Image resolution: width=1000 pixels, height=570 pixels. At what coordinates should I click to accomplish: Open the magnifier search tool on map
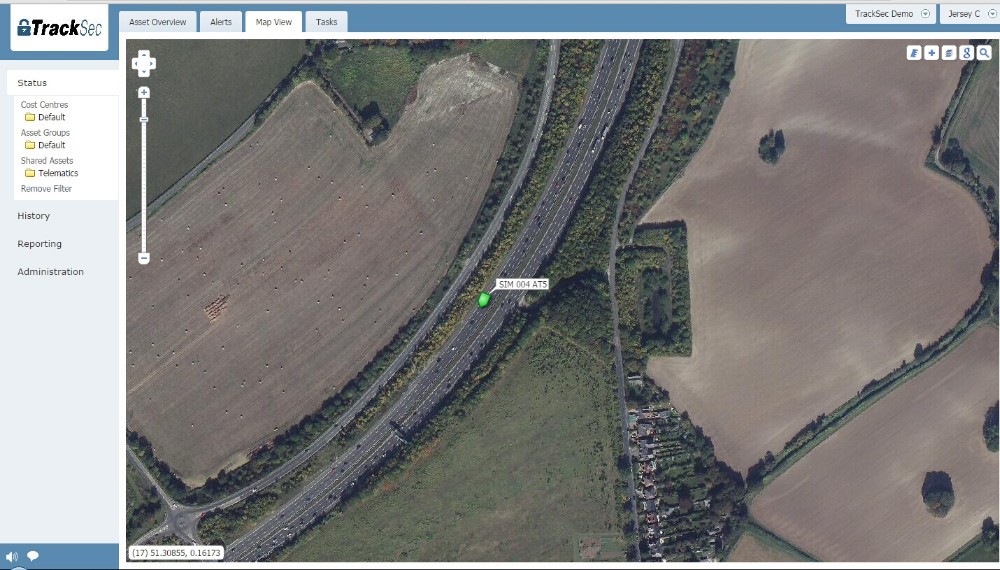[x=984, y=53]
